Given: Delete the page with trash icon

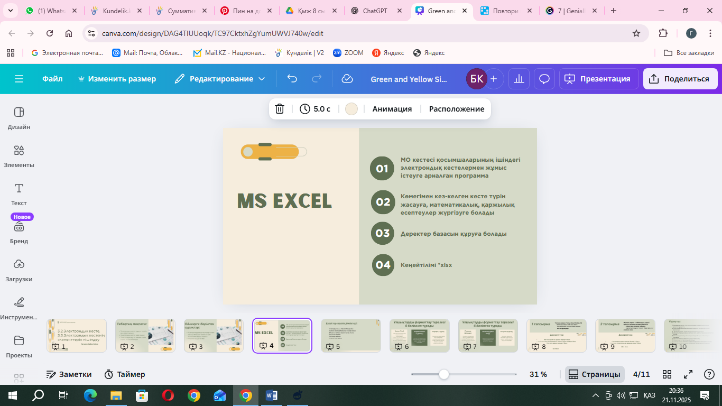Looking at the screenshot, I should point(279,109).
